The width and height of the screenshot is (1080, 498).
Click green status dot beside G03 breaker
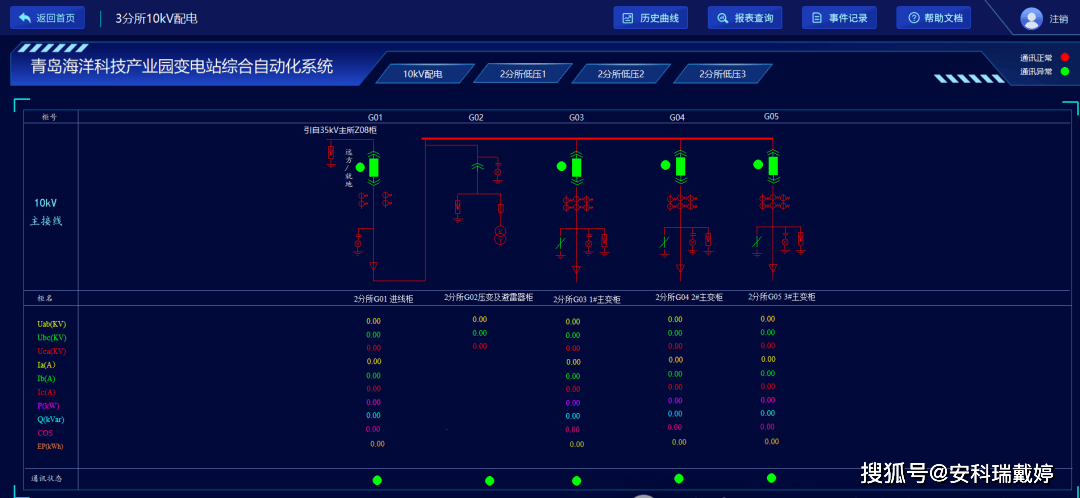[x=561, y=165]
